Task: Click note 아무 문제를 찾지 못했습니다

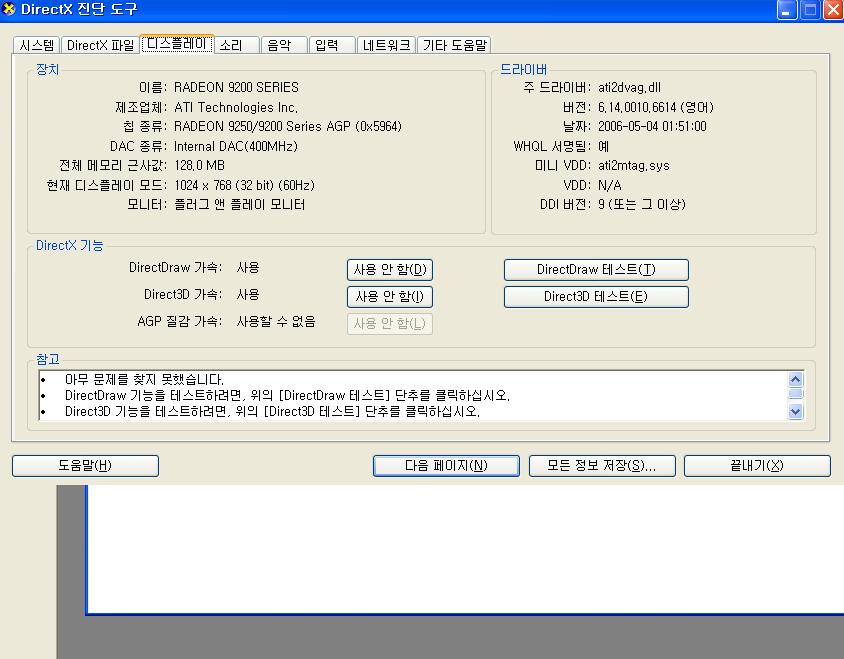Action: click(x=144, y=380)
